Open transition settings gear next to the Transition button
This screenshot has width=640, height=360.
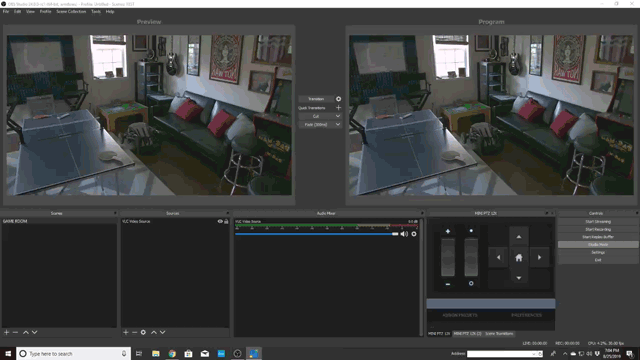coord(338,99)
